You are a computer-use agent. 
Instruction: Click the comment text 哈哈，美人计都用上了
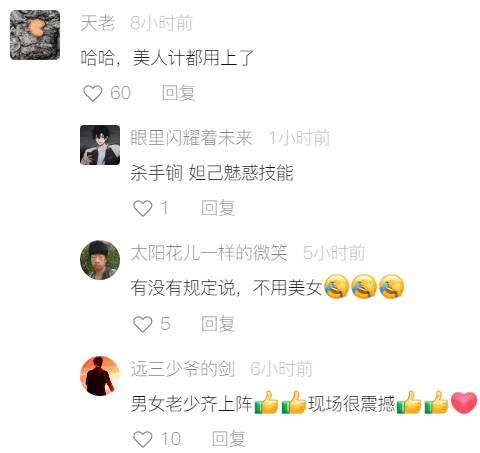coord(167,58)
